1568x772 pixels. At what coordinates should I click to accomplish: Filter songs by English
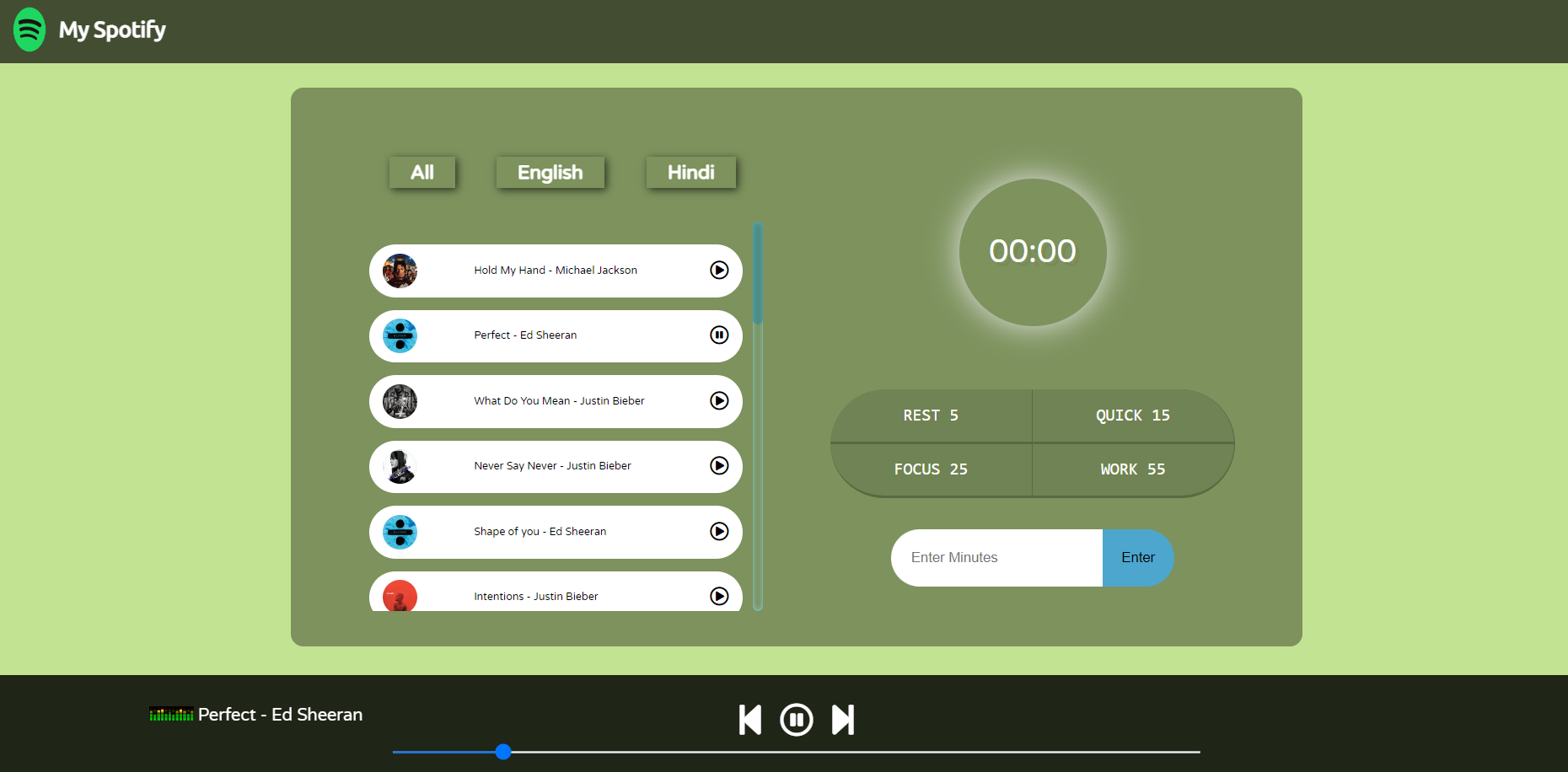(550, 172)
